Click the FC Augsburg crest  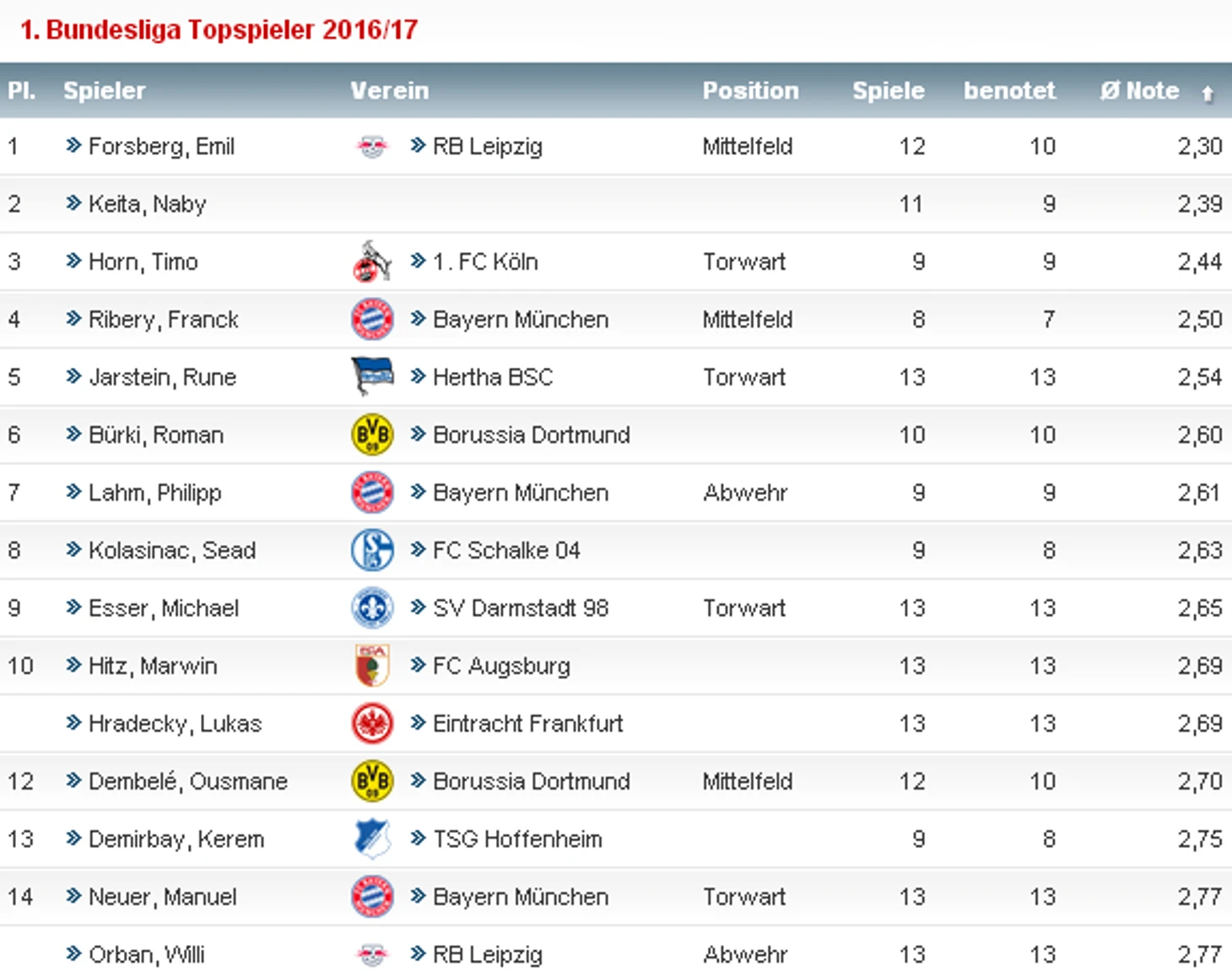[371, 666]
